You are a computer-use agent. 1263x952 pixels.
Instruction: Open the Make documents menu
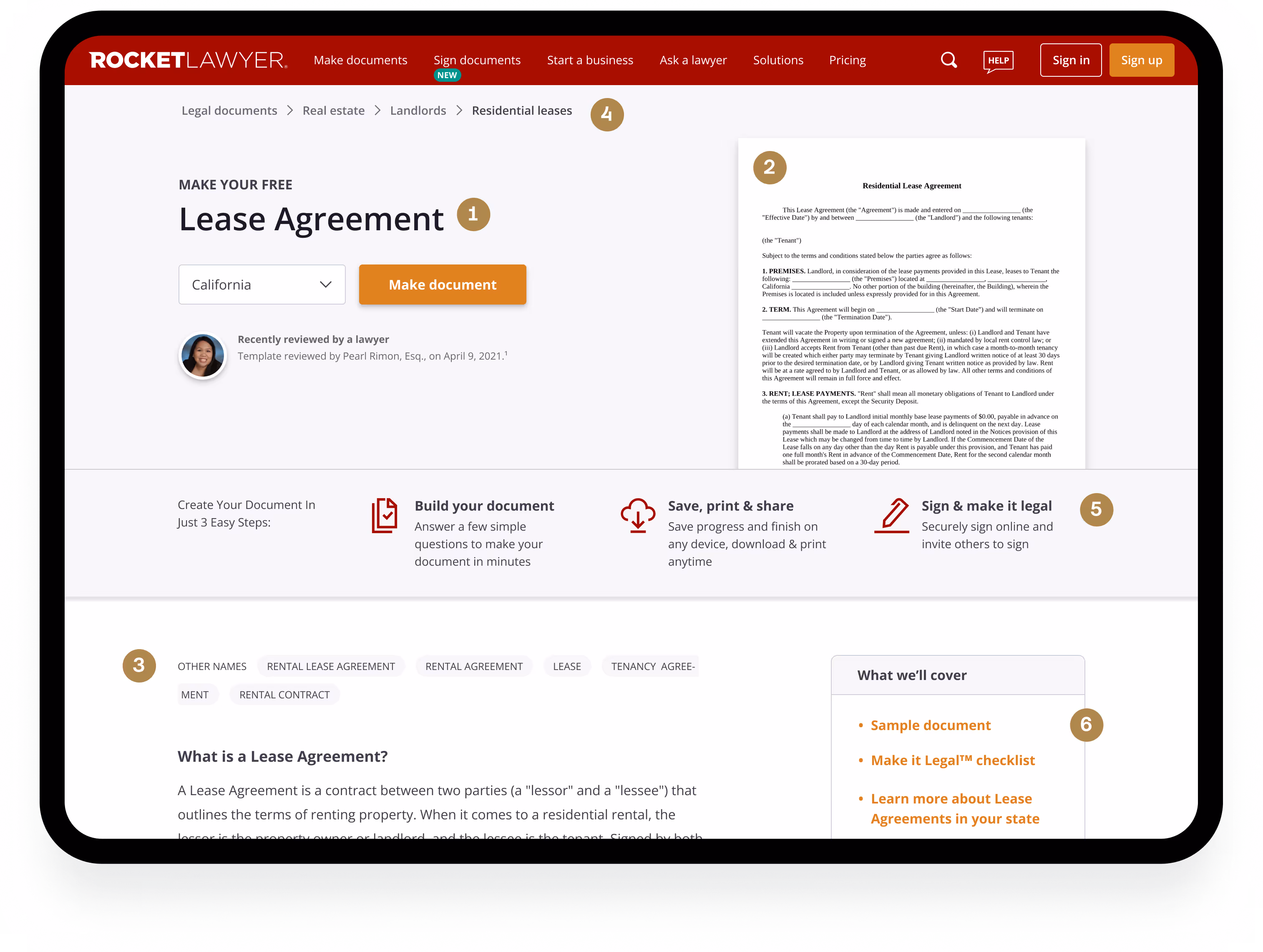360,60
